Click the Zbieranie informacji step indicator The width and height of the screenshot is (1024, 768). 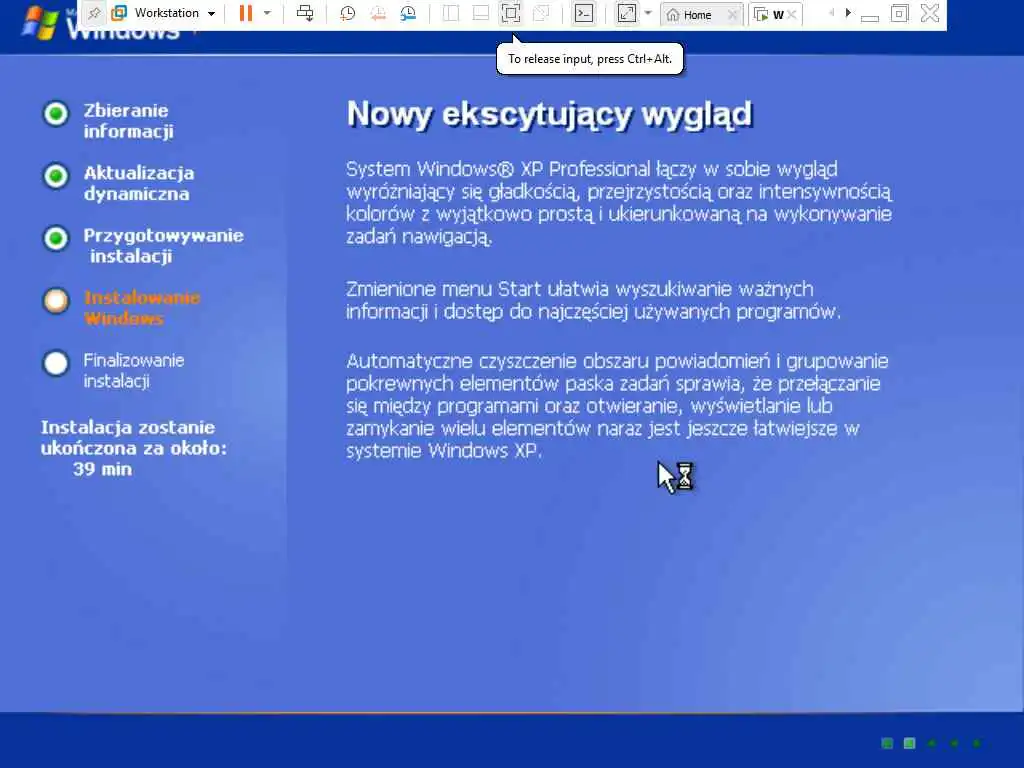(56, 114)
